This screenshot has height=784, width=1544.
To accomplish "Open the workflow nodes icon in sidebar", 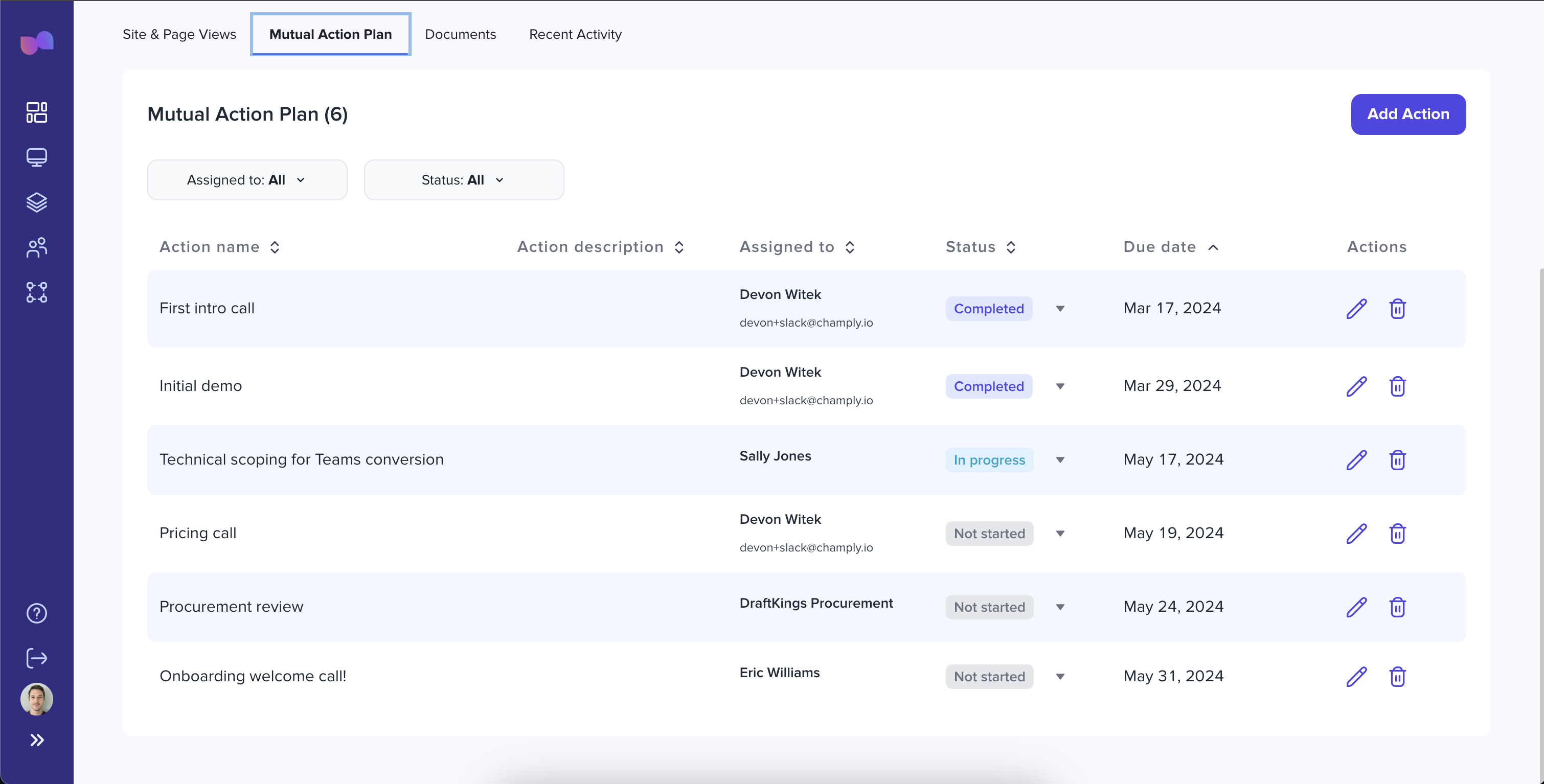I will [37, 292].
